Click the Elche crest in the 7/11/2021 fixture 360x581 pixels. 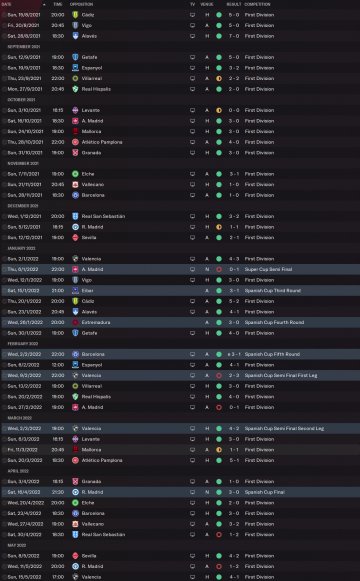pyautogui.click(x=75, y=174)
